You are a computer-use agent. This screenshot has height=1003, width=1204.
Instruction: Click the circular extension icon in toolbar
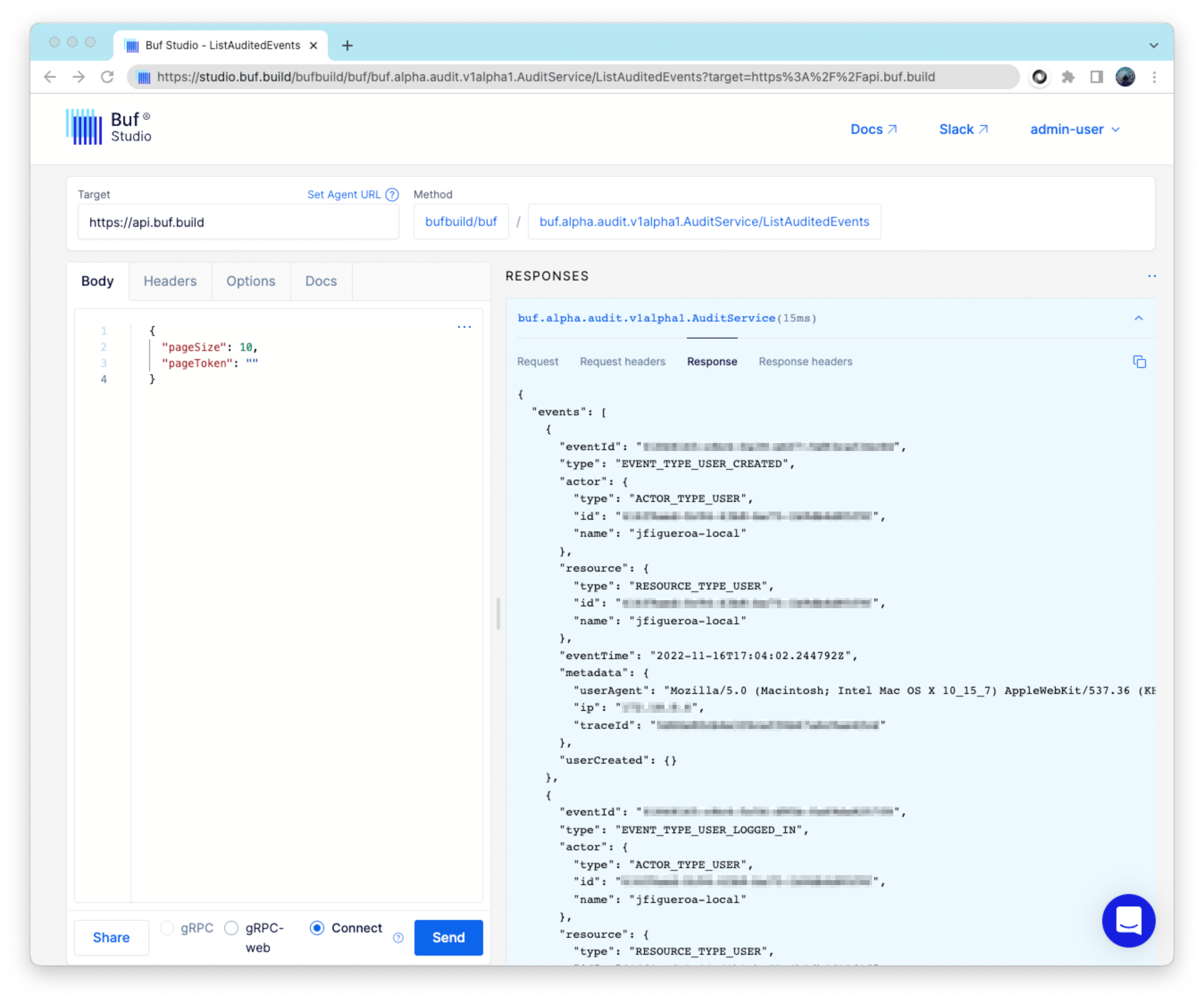[1040, 77]
